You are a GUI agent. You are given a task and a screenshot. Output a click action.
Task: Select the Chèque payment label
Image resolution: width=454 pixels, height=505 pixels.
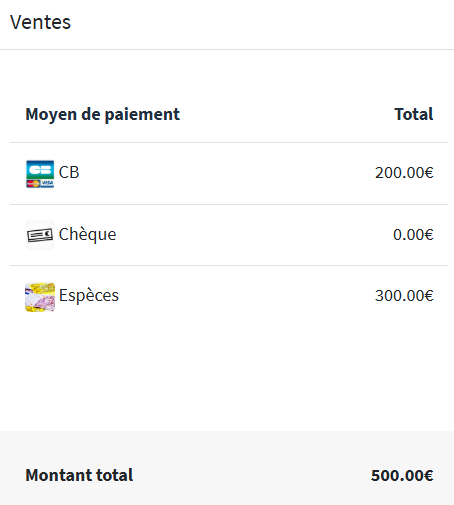(87, 234)
